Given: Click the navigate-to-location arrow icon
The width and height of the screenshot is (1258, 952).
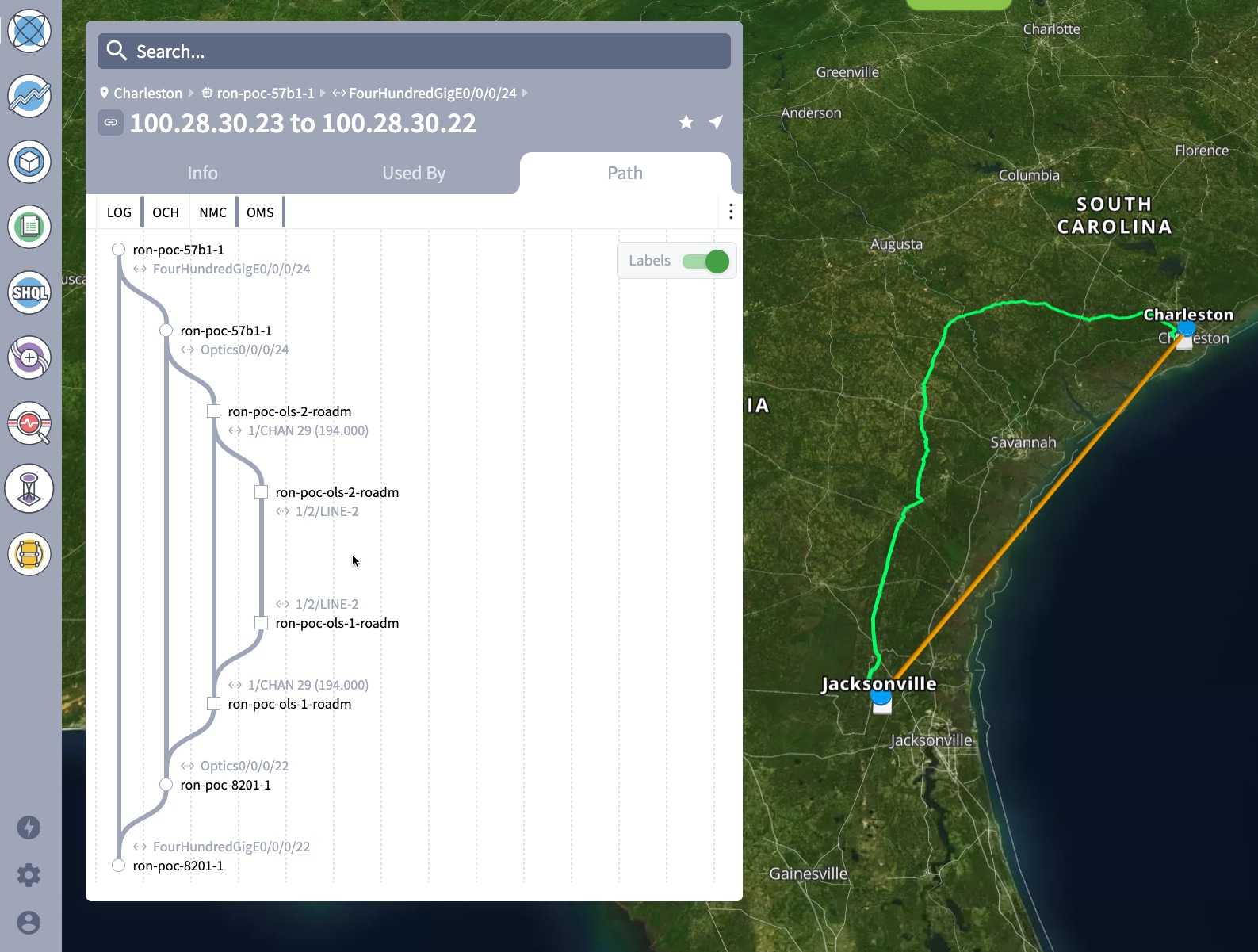Looking at the screenshot, I should coord(717,122).
